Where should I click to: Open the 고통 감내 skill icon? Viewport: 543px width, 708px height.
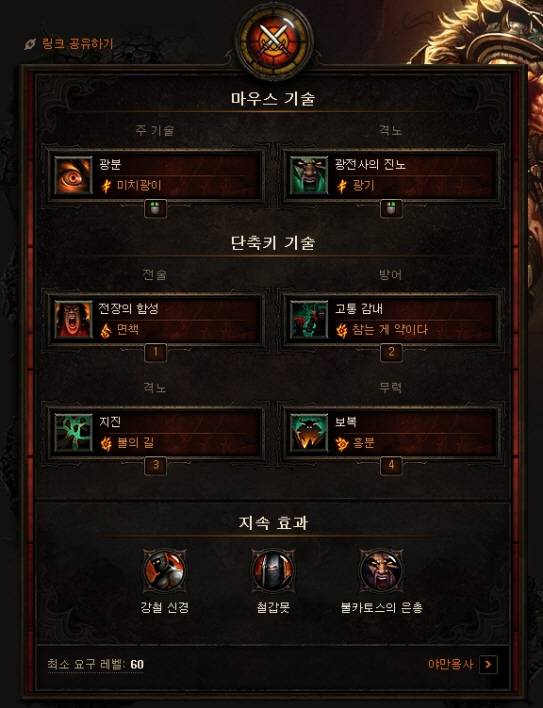309,320
